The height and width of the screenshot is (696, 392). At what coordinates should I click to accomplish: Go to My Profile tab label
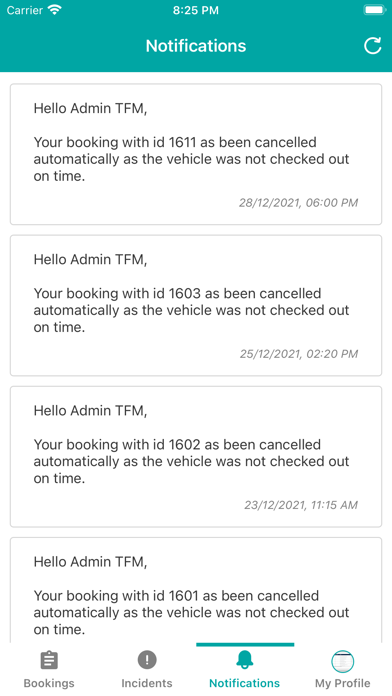click(343, 683)
